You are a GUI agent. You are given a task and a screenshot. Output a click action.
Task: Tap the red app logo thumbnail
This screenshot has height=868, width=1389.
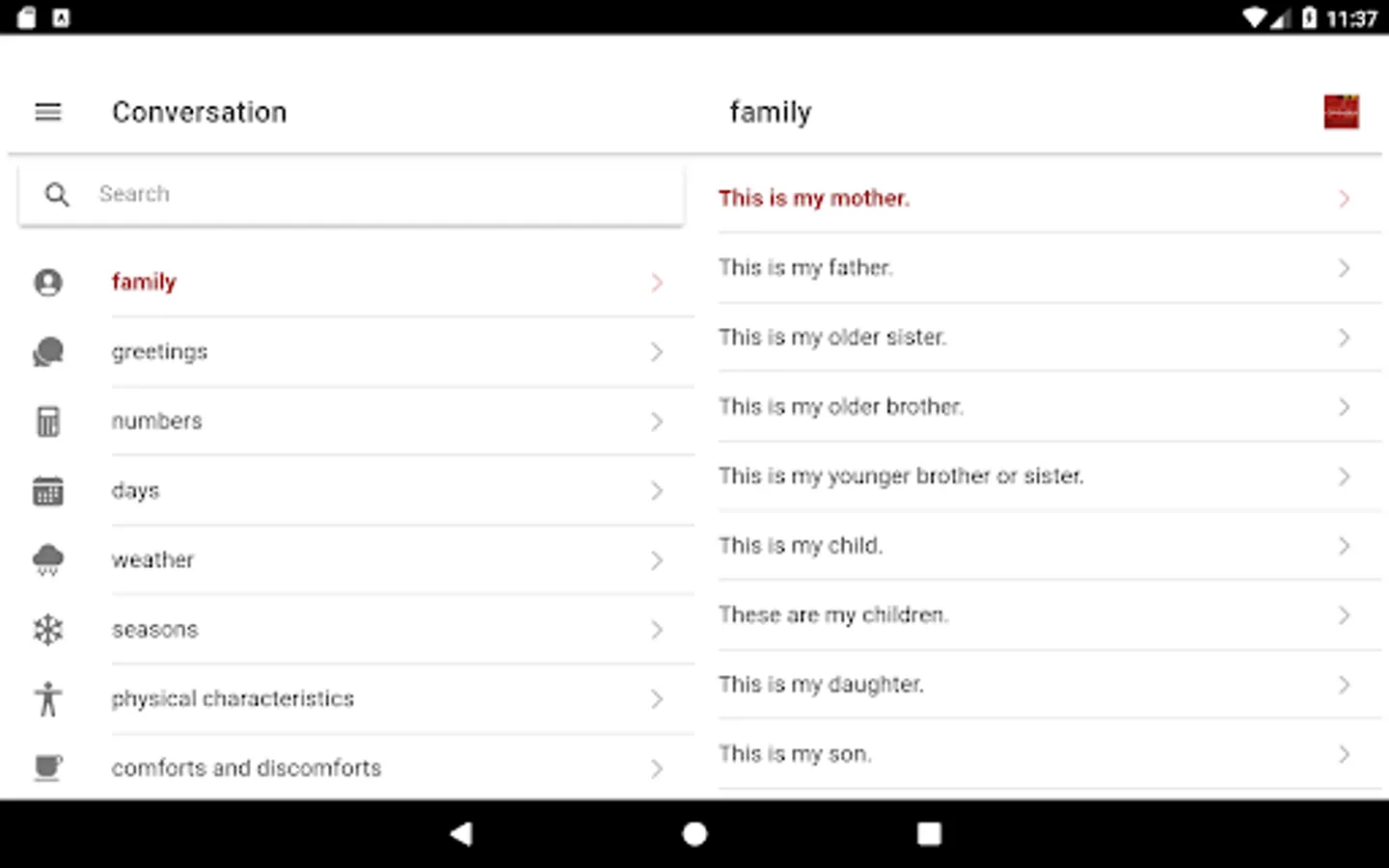[1341, 112]
